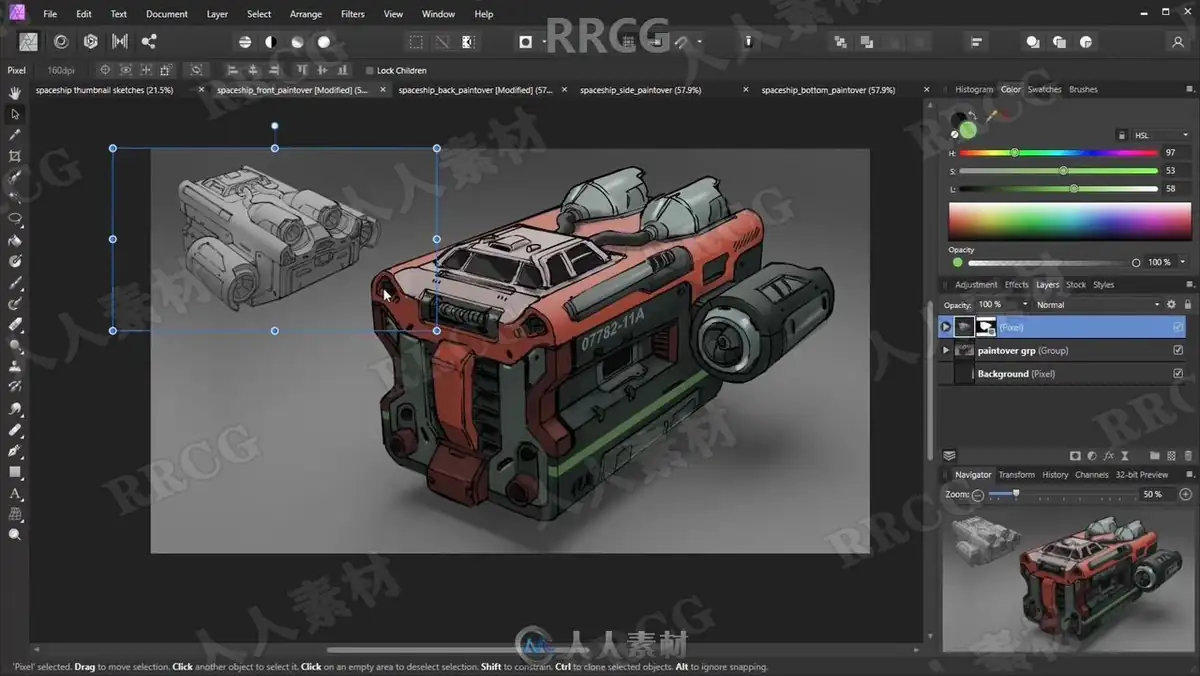The height and width of the screenshot is (676, 1200).
Task: Click the Invert Selection icon
Action: pos(468,42)
